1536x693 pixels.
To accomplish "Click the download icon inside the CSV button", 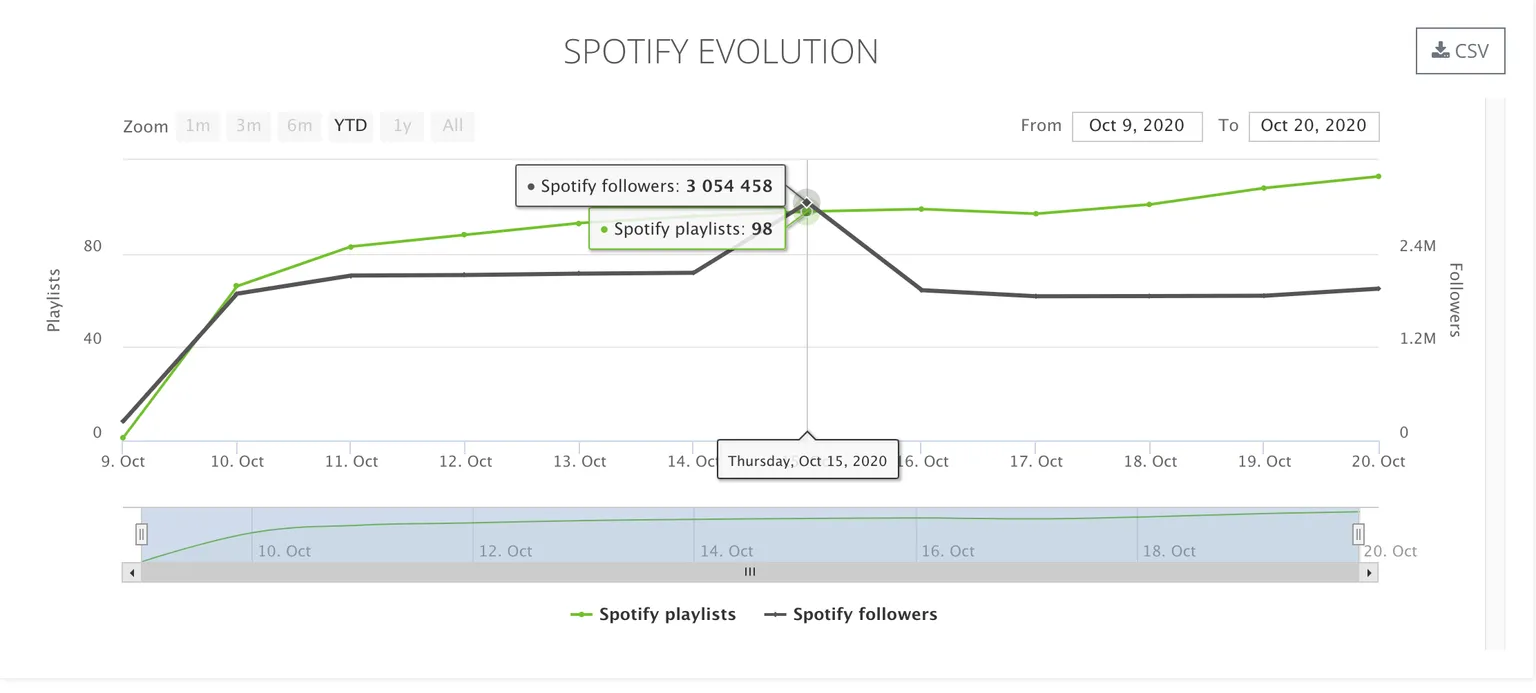I will 1440,48.
